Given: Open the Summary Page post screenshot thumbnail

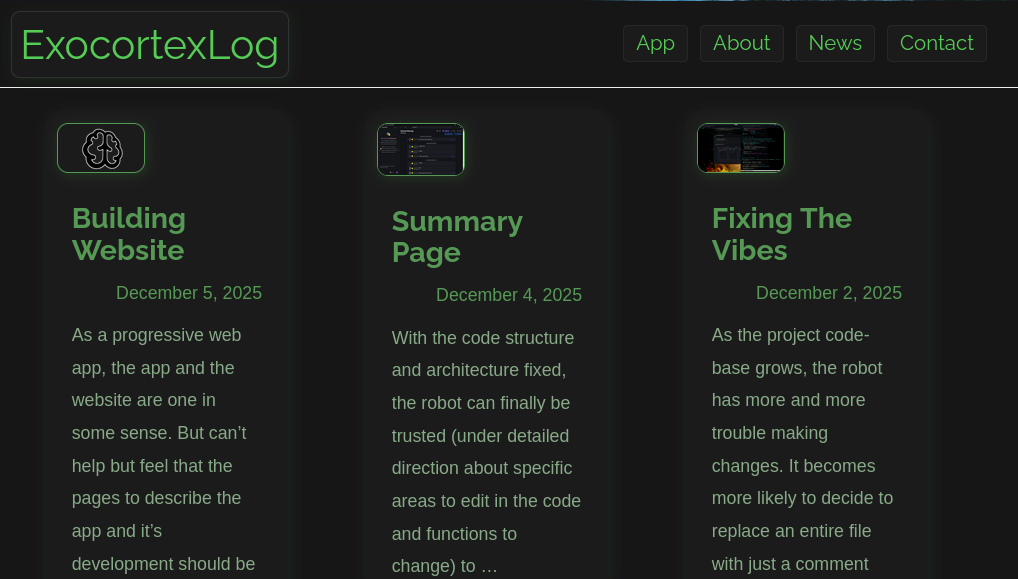Looking at the screenshot, I should 420,149.
